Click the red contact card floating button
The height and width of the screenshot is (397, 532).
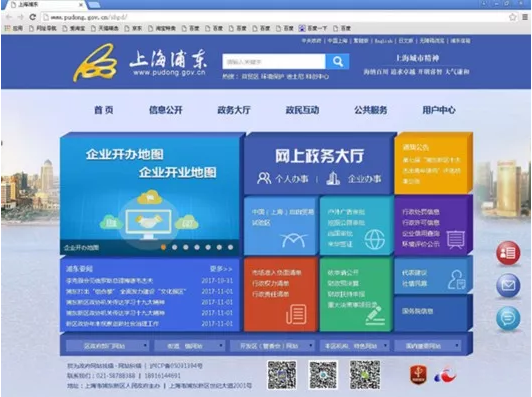[x=508, y=252]
